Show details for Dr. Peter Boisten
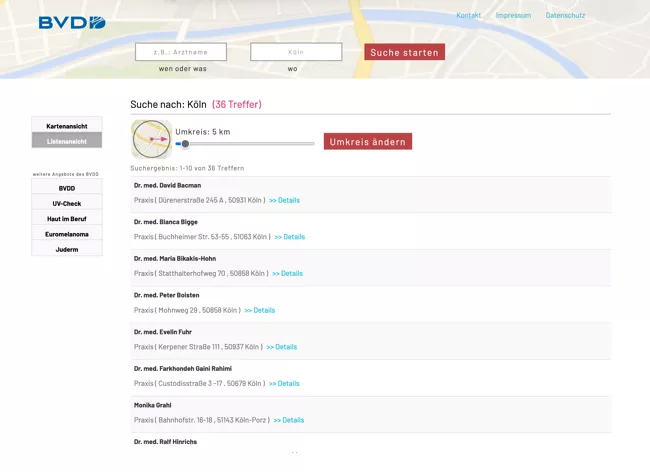 click(260, 310)
